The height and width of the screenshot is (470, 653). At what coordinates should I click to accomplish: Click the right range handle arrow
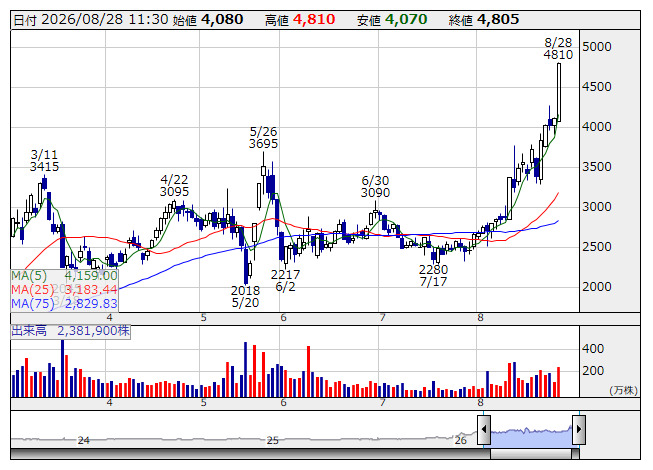coord(579,429)
